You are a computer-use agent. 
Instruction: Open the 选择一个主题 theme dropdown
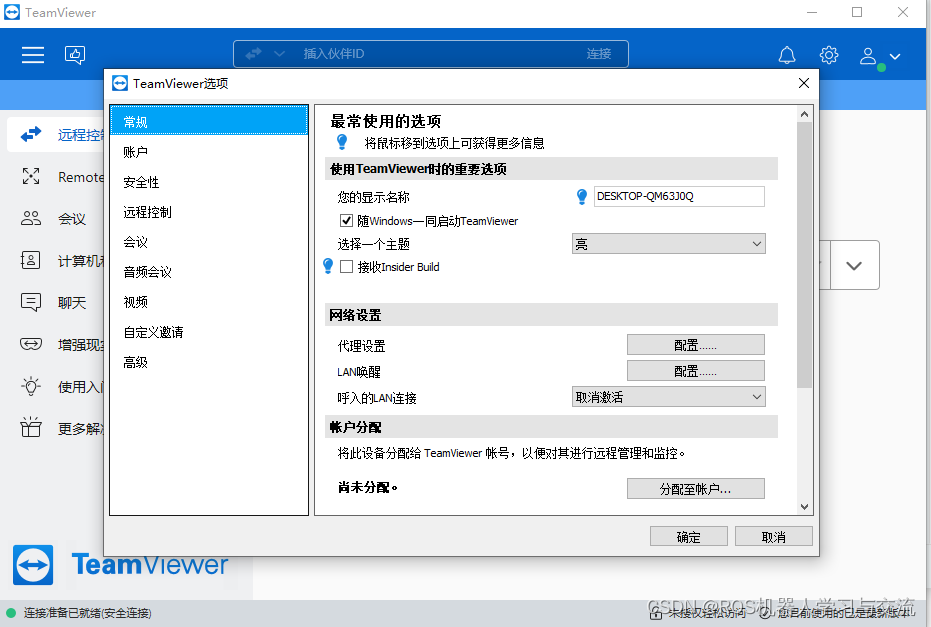[669, 244]
